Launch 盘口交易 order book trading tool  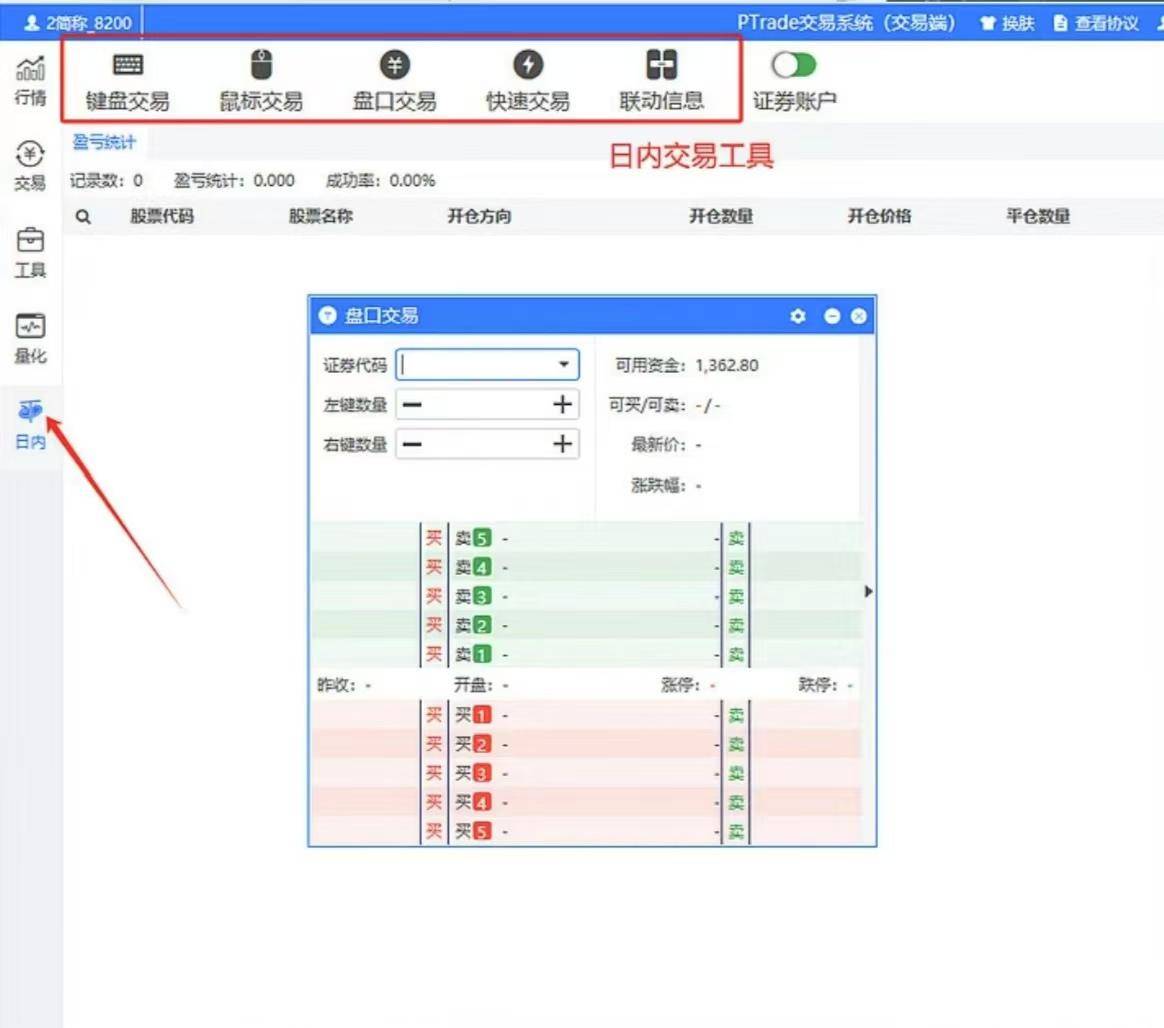(394, 80)
